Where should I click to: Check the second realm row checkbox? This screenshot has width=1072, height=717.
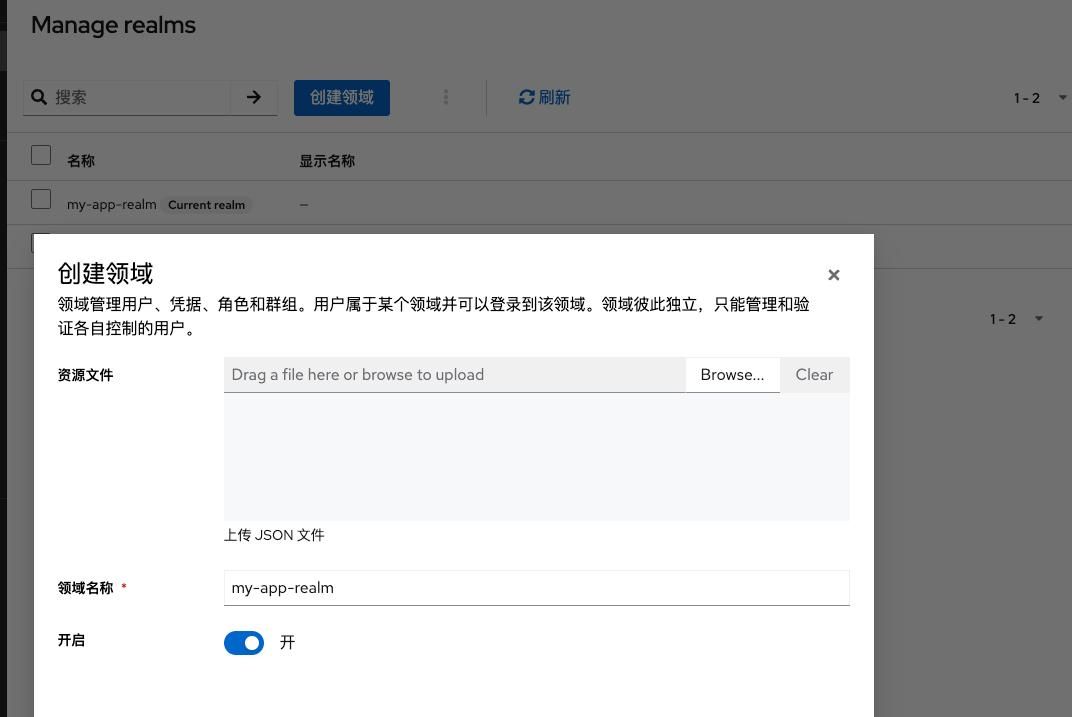[x=41, y=243]
